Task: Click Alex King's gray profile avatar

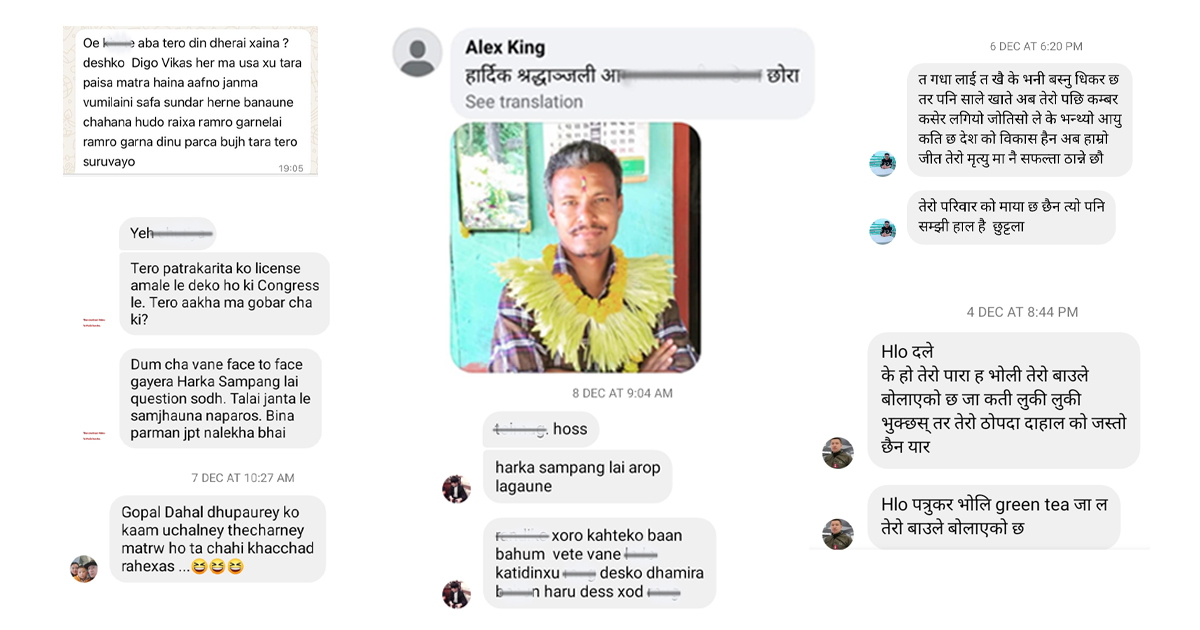Action: point(418,53)
